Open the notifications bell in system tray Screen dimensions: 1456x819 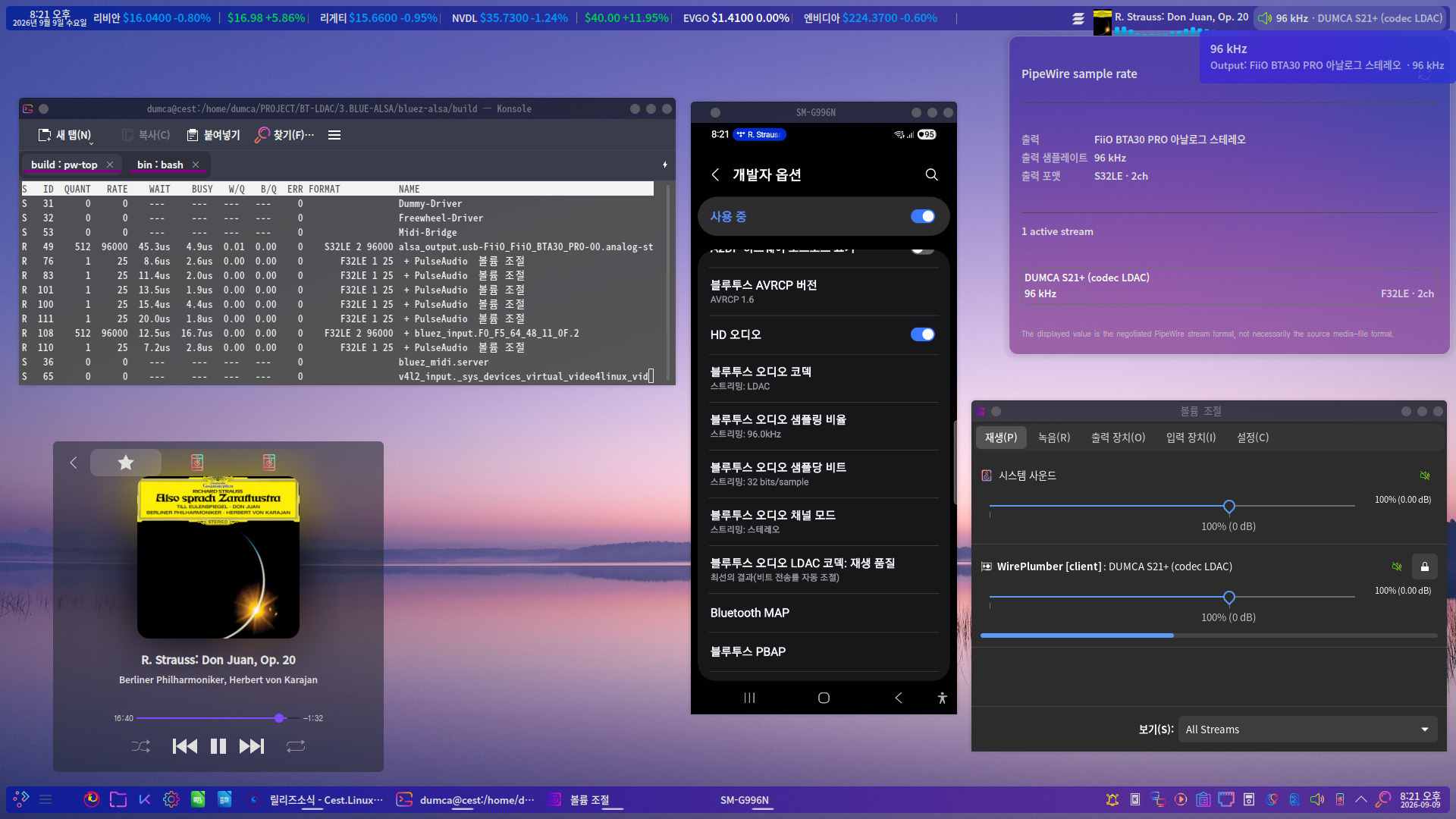pos(1112,799)
